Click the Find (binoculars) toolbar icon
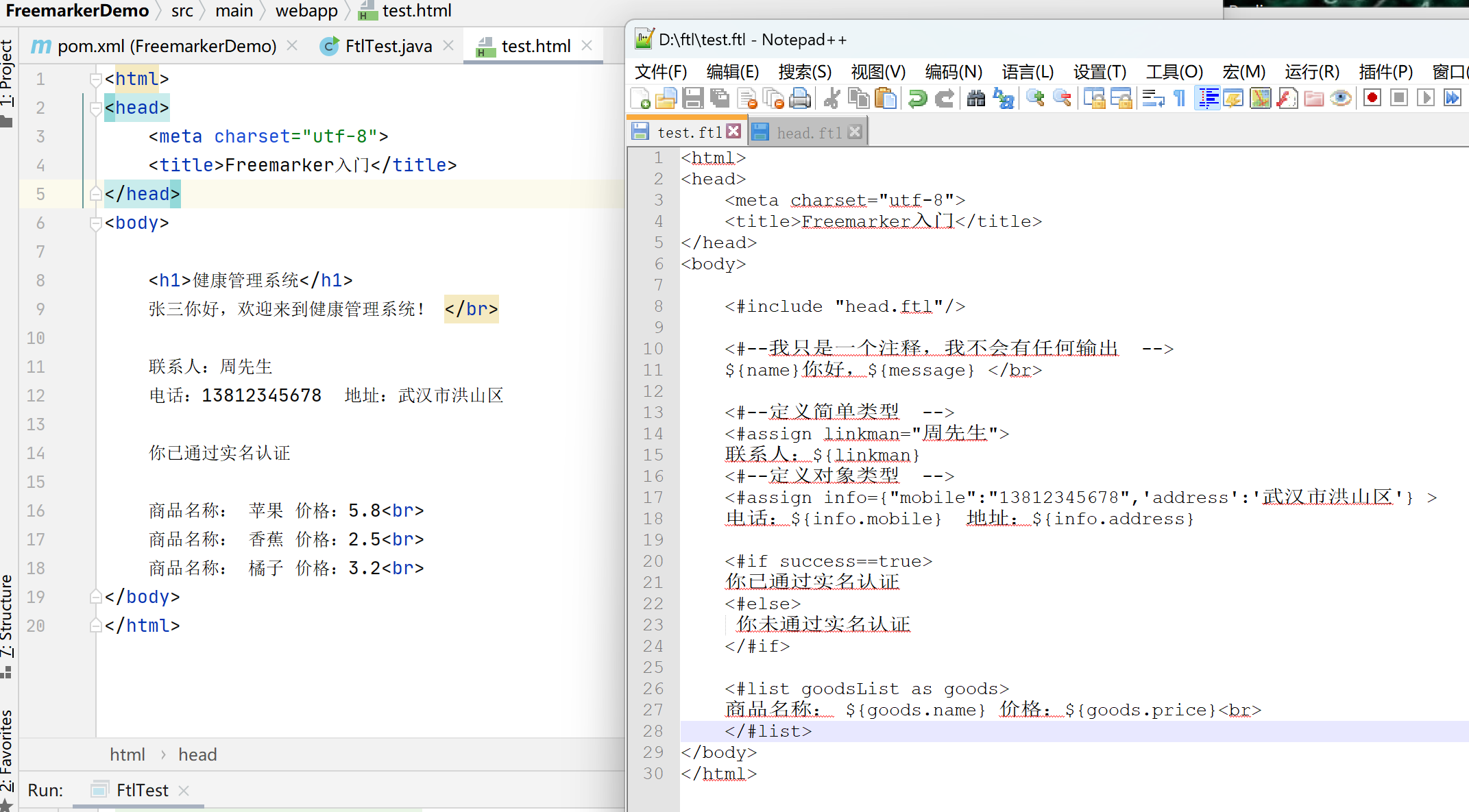The width and height of the screenshot is (1469, 812). pyautogui.click(x=975, y=99)
